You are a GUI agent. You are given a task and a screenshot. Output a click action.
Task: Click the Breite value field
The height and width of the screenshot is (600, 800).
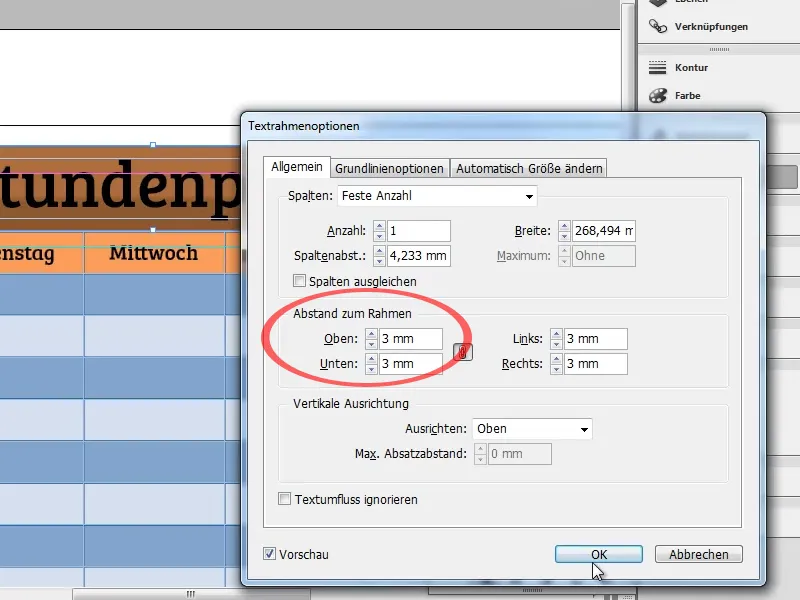pyautogui.click(x=604, y=231)
